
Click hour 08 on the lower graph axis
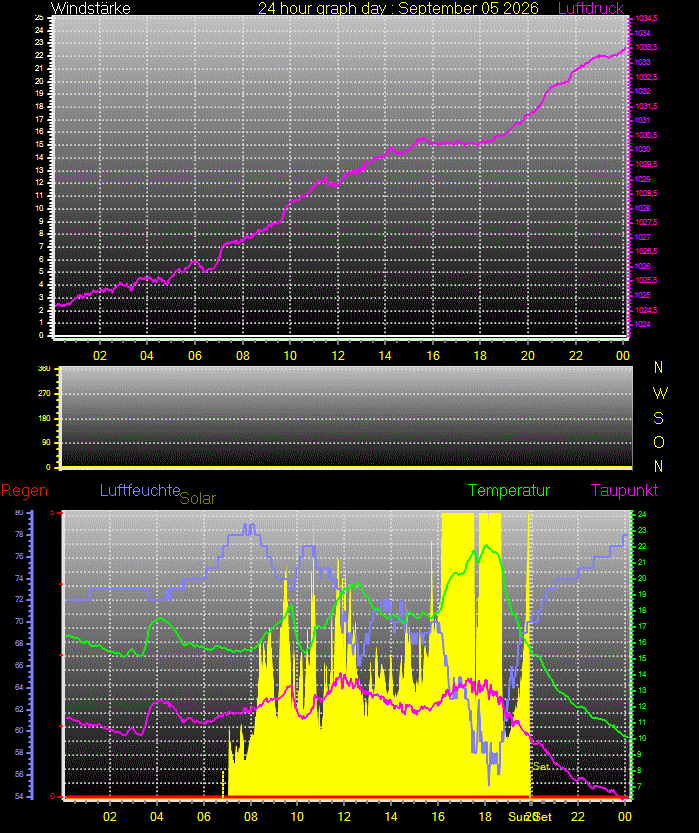(251, 817)
